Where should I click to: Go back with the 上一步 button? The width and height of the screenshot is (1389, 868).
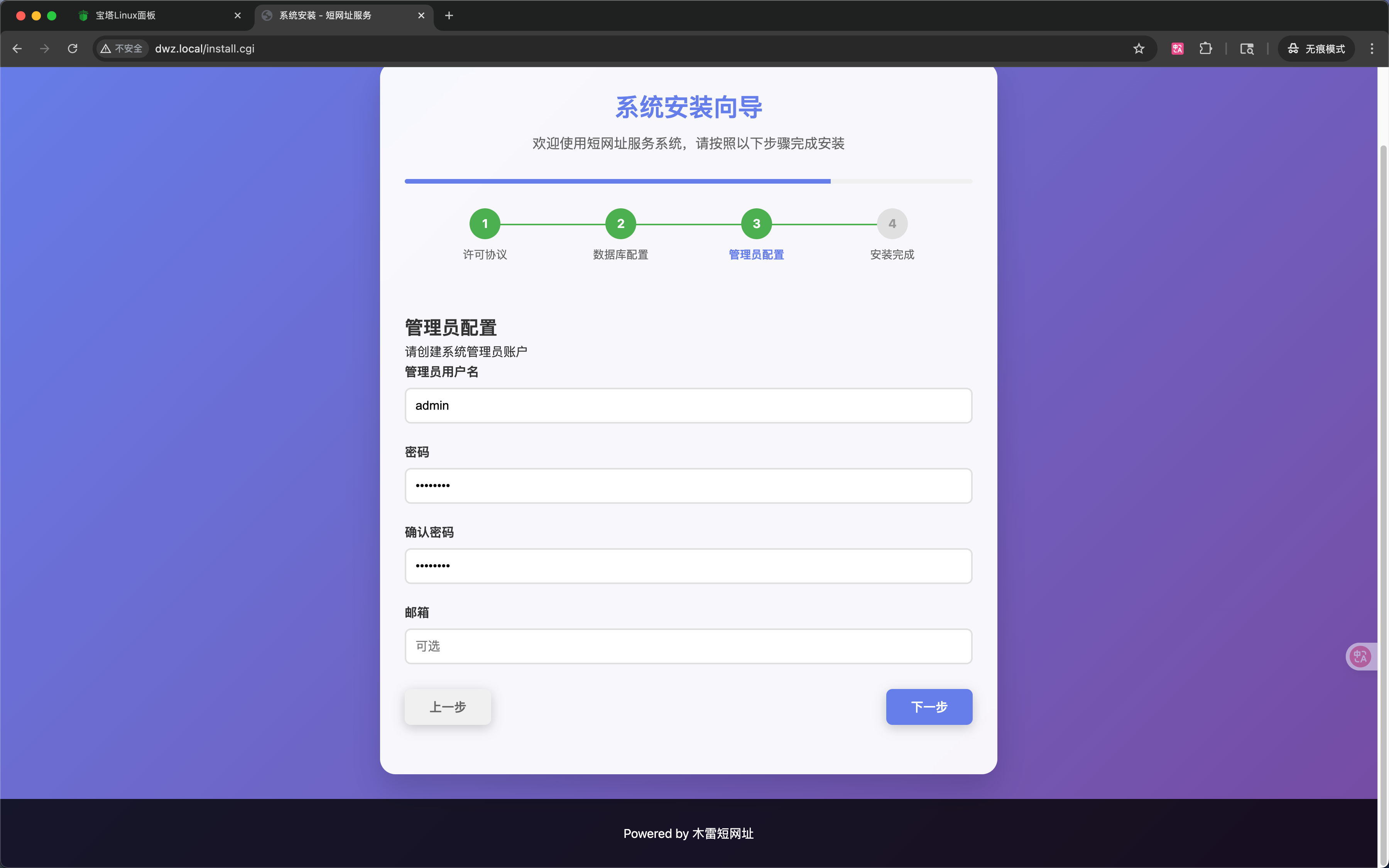coord(448,707)
